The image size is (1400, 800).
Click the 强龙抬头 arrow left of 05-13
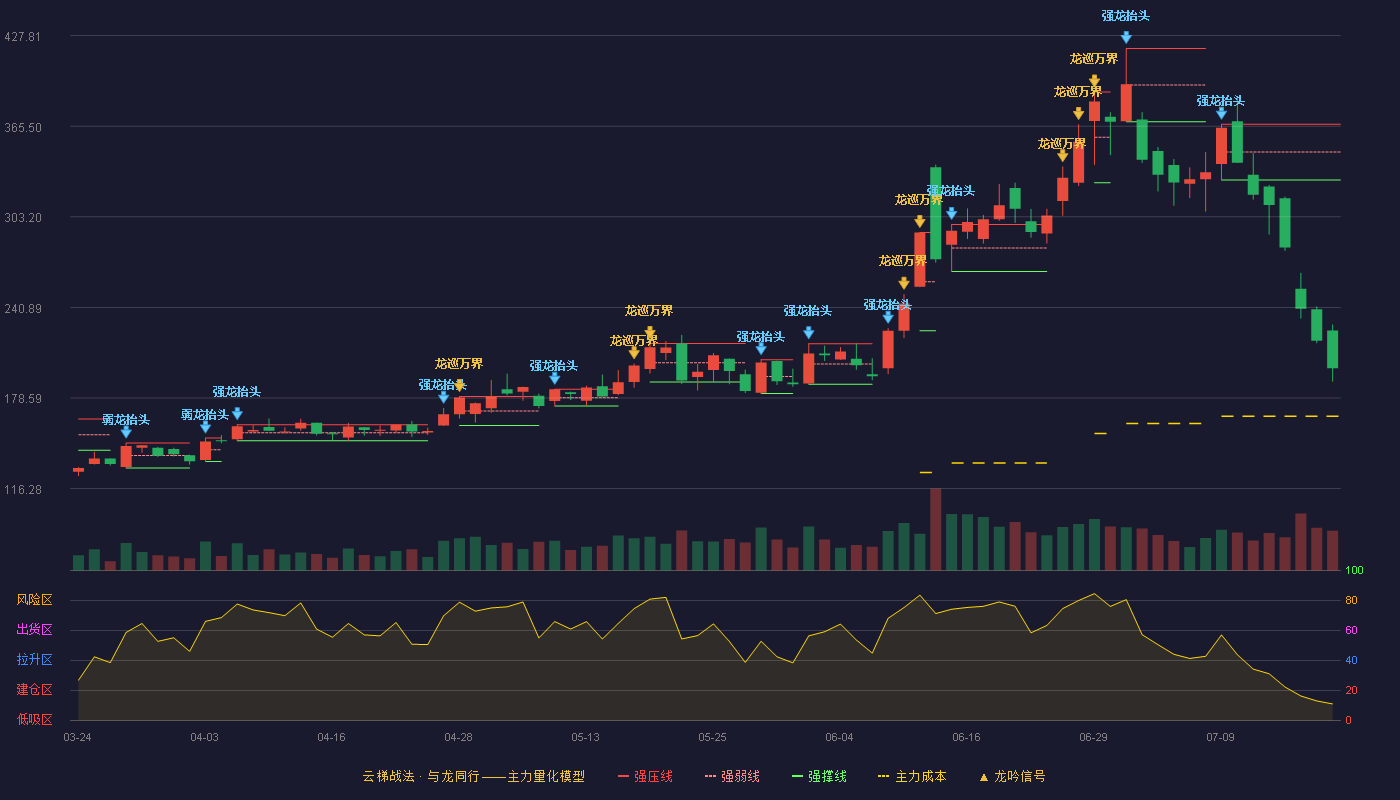tap(554, 378)
